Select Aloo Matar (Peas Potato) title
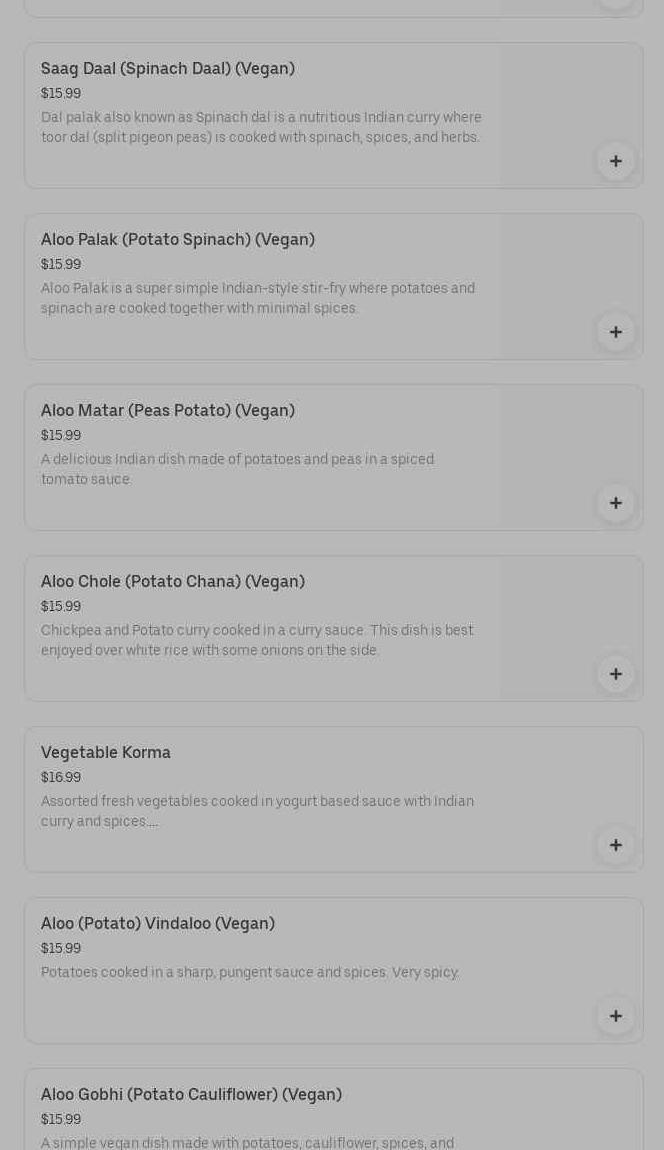Screen dimensions: 664x1150 (x=168, y=411)
